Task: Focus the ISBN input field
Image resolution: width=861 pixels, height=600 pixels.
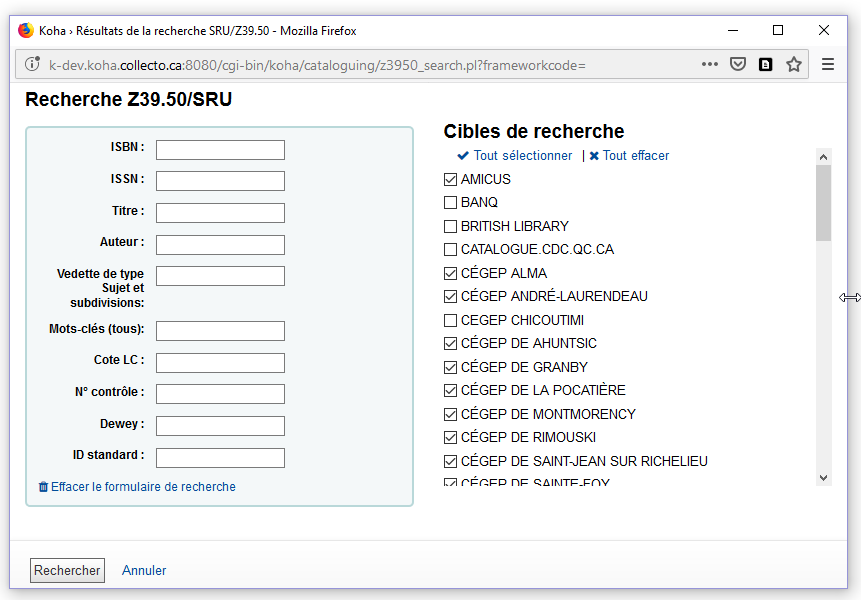Action: pyautogui.click(x=220, y=150)
